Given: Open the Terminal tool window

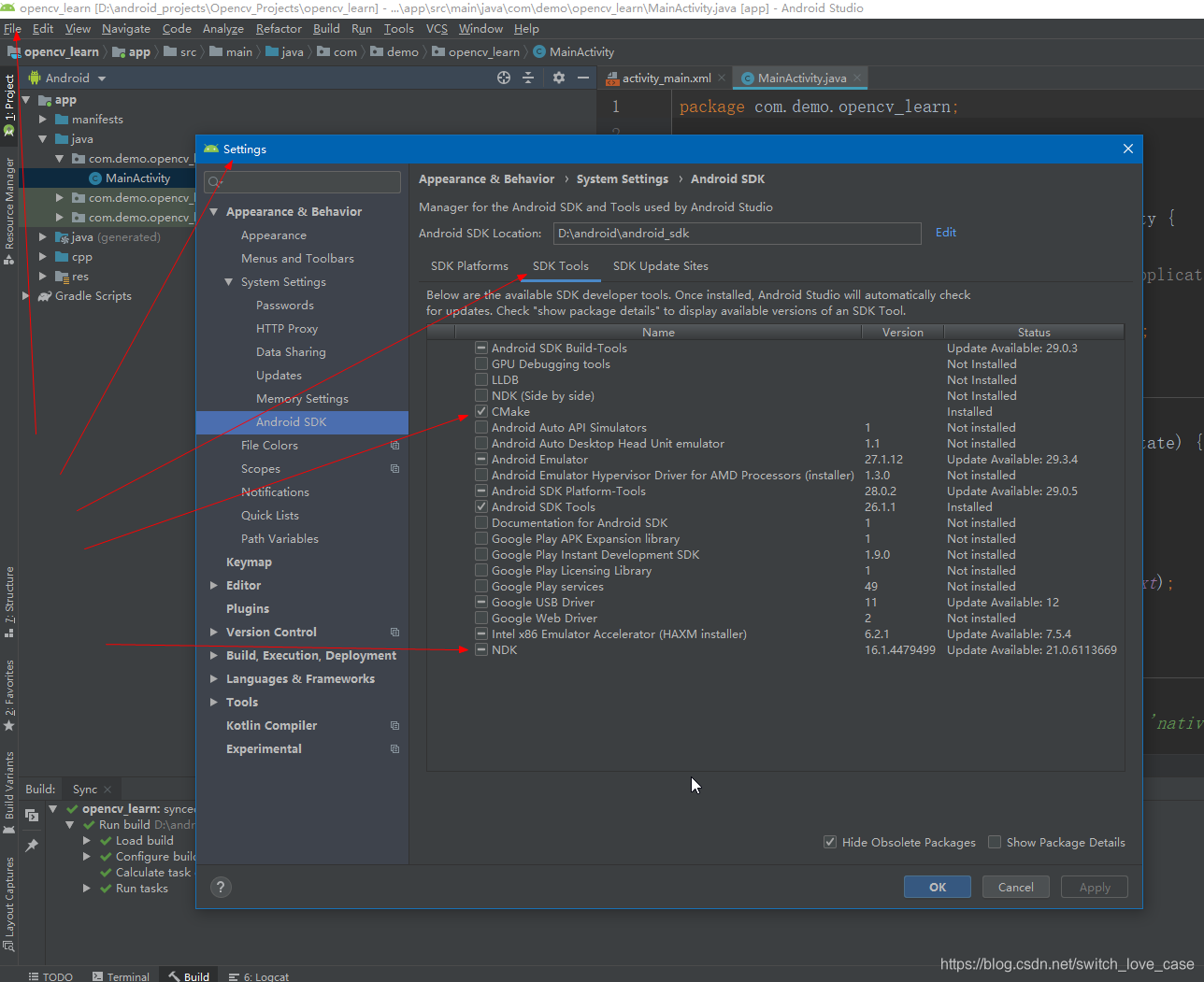Looking at the screenshot, I should pos(121,976).
